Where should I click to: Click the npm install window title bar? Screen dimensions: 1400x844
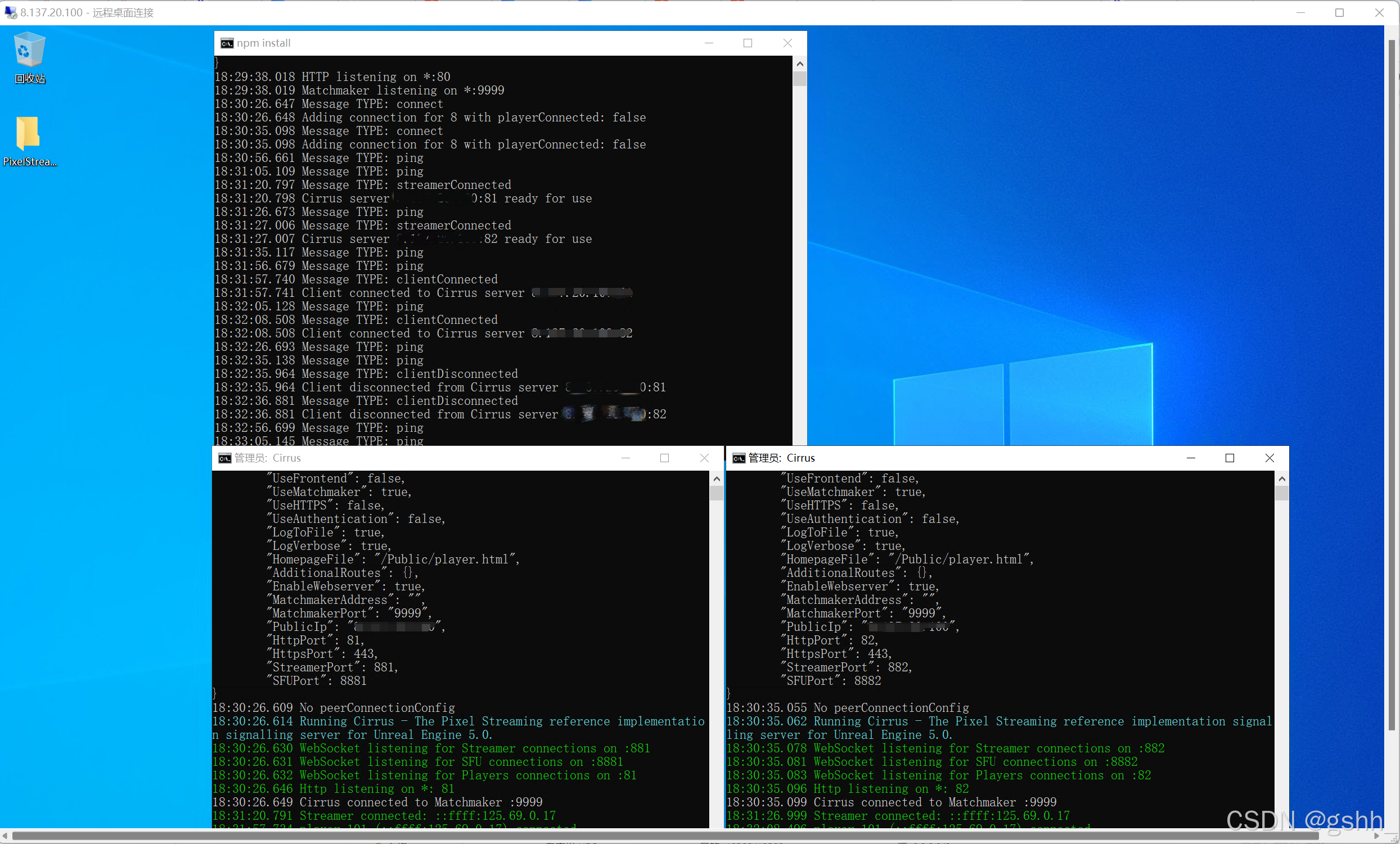(454, 43)
